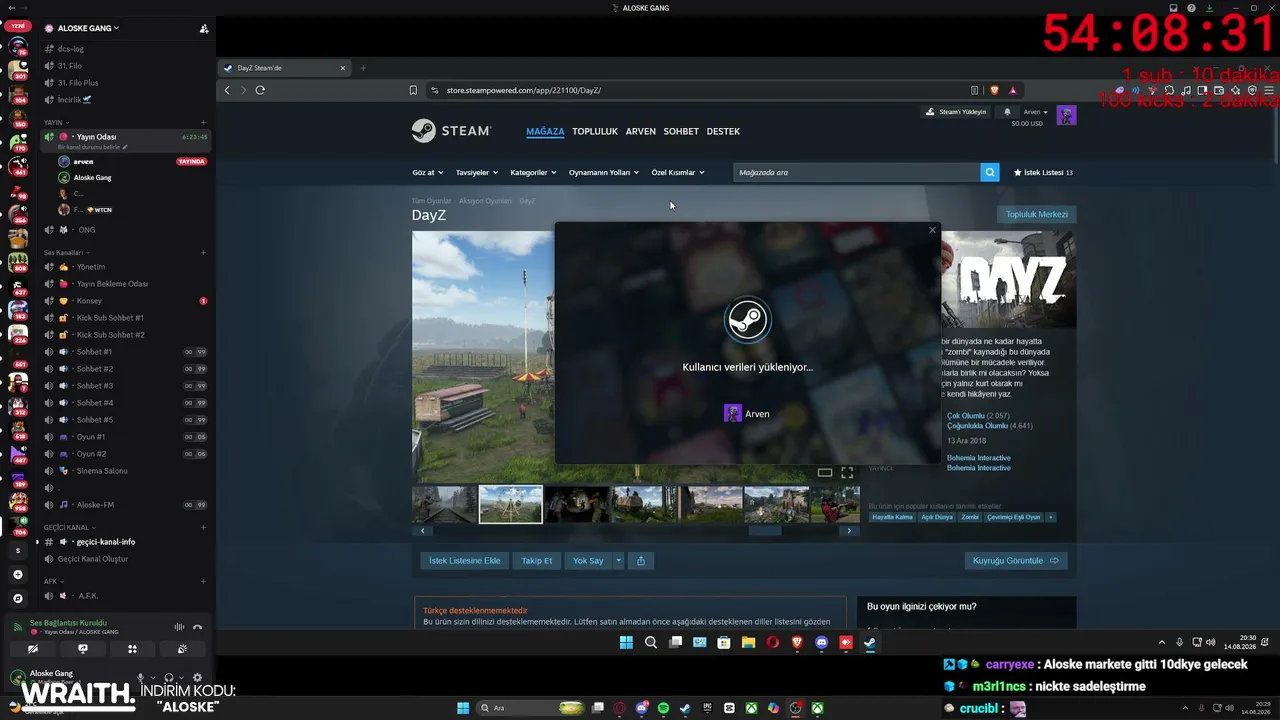Click the Hayatta Kalma tag

892,518
